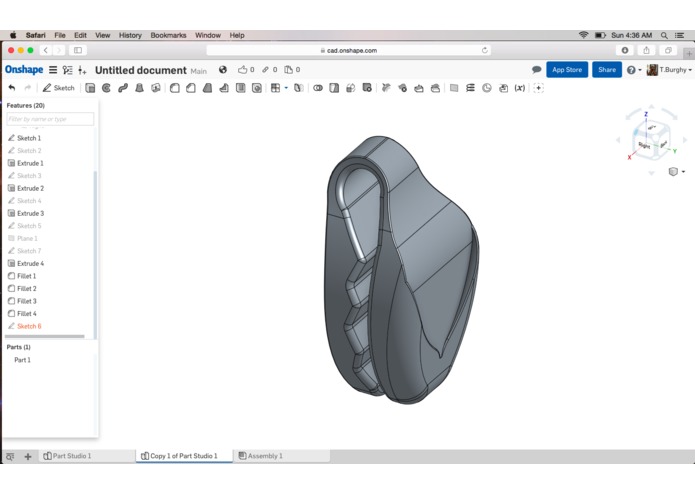Select the Rib tool icon
The image size is (695, 494).
[224, 88]
